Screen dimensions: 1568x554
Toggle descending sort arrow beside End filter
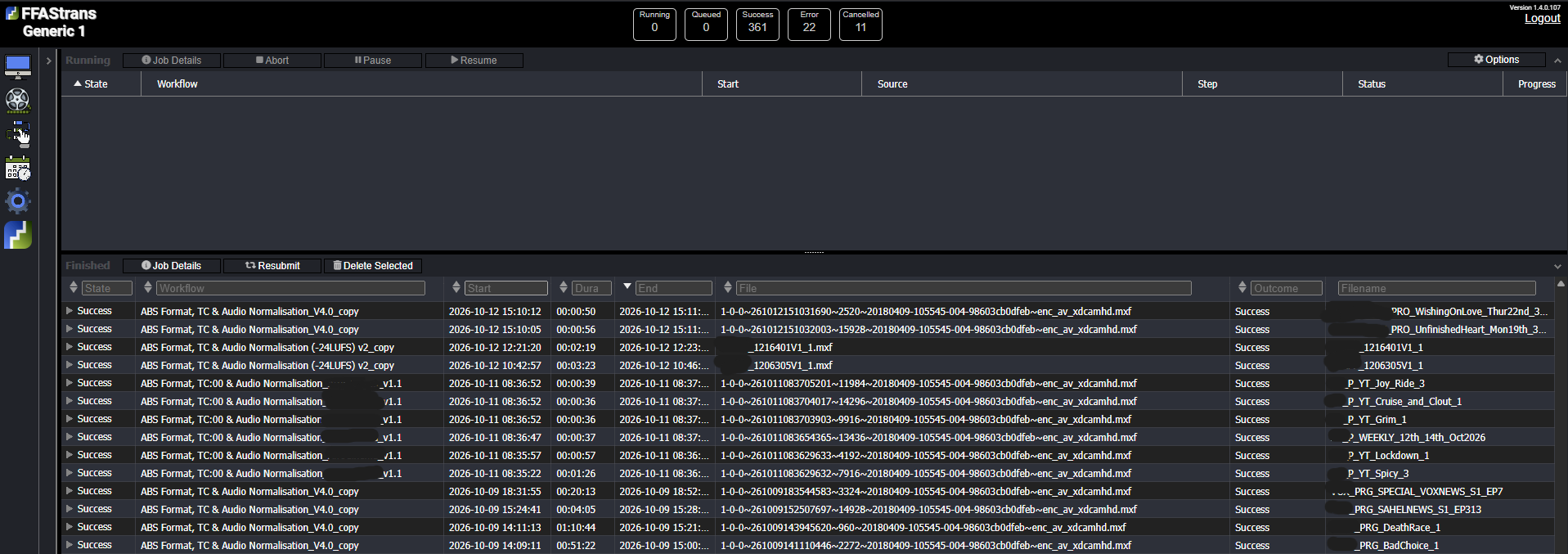[627, 286]
